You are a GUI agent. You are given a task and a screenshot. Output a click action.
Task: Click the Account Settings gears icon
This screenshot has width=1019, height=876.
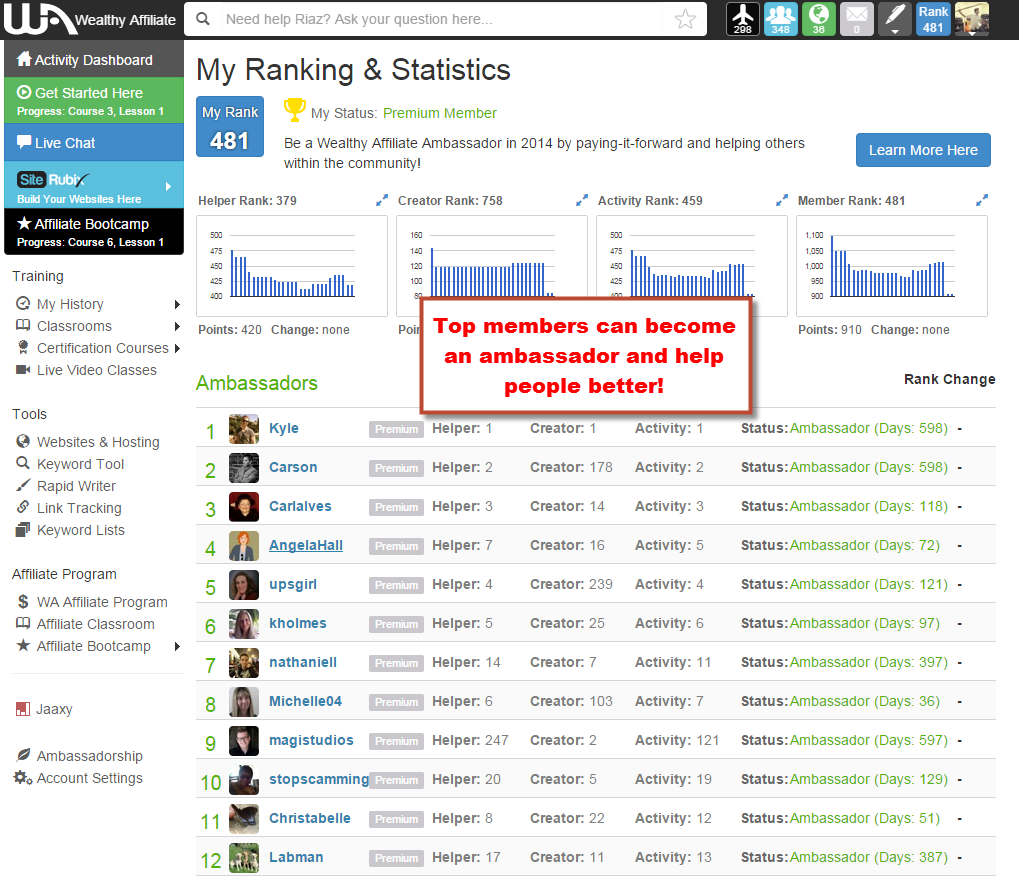pyautogui.click(x=23, y=777)
